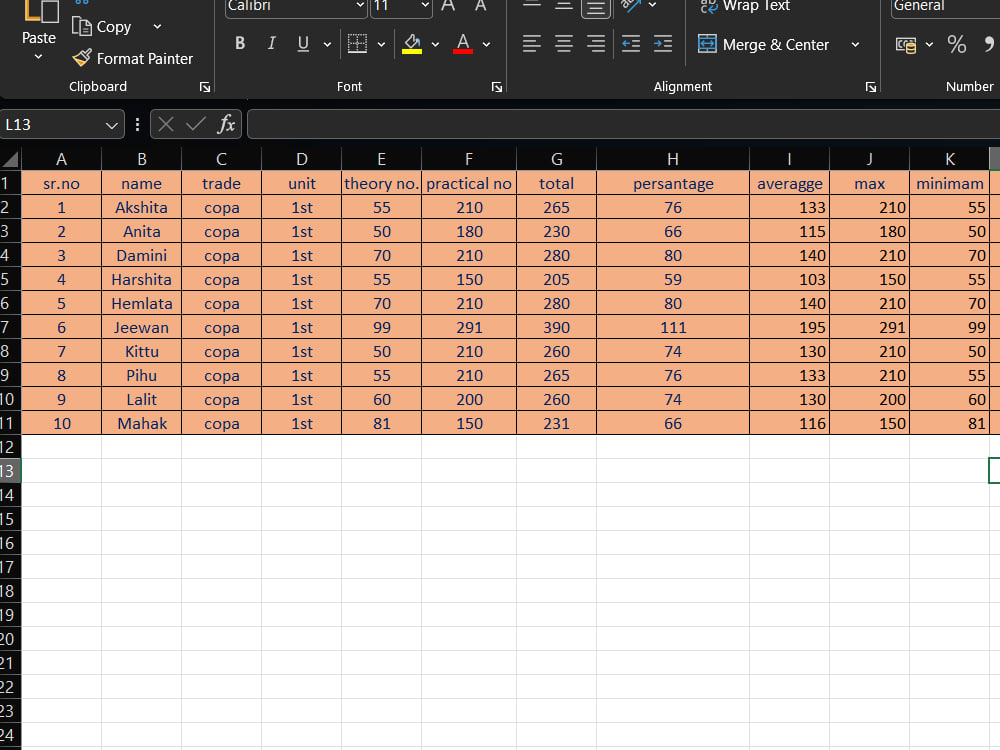Image resolution: width=1000 pixels, height=750 pixels.
Task: Apply Percent Style format
Action: tap(957, 44)
